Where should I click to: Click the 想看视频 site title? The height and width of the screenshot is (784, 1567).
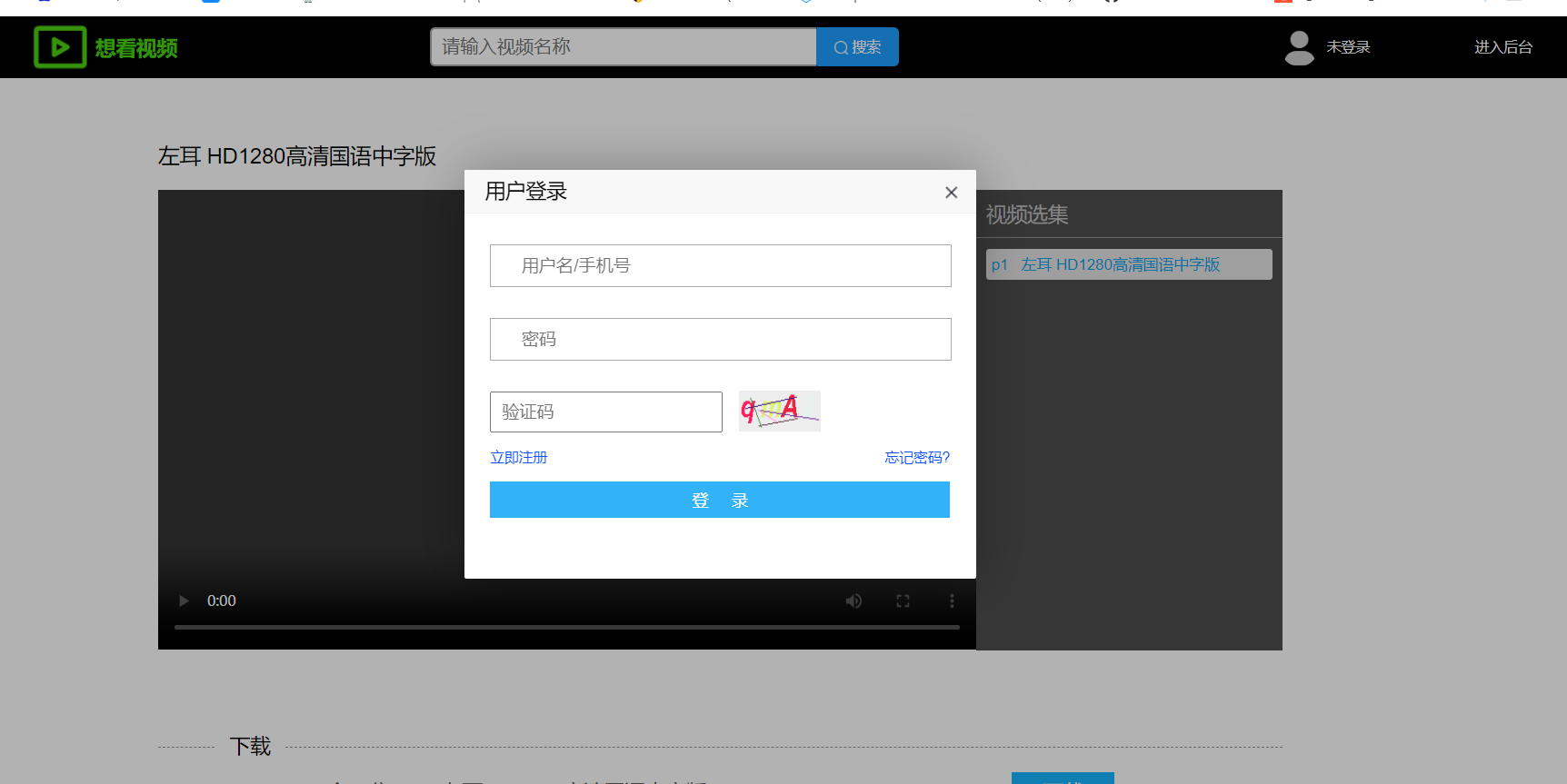point(136,48)
